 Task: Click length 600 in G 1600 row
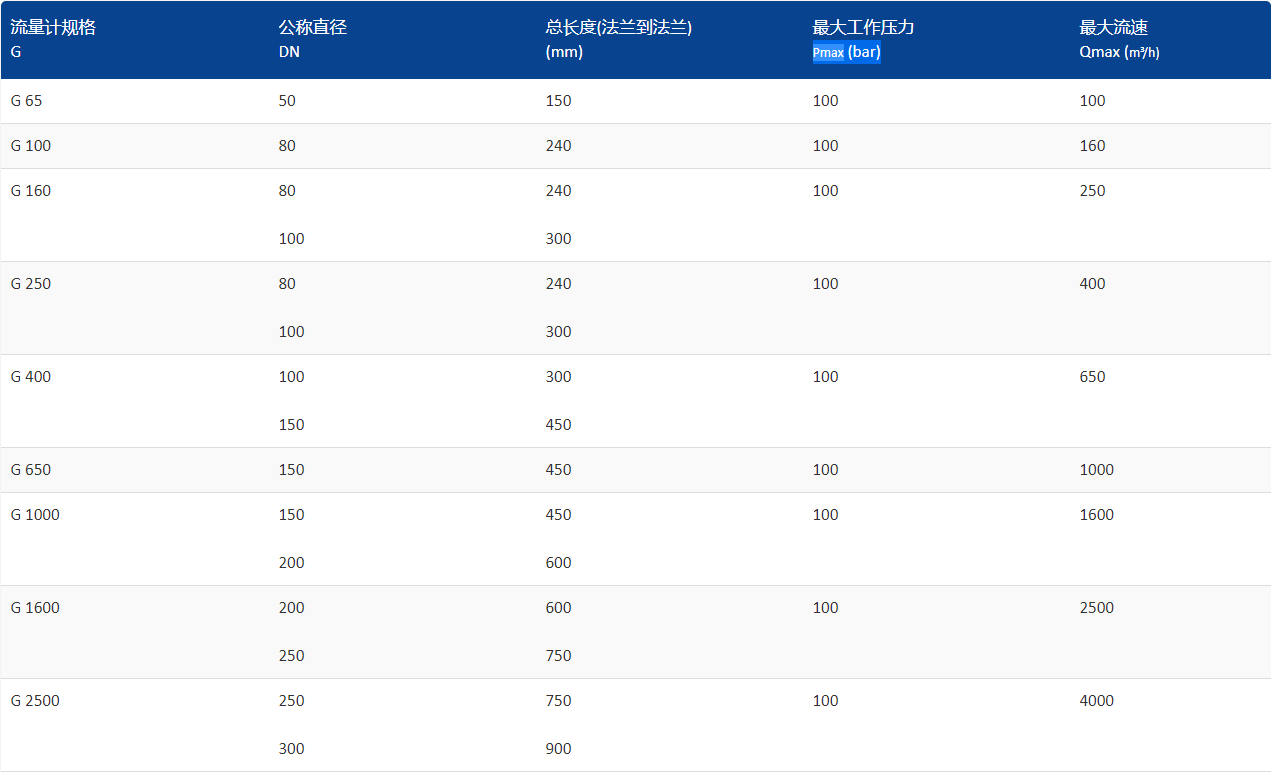558,608
